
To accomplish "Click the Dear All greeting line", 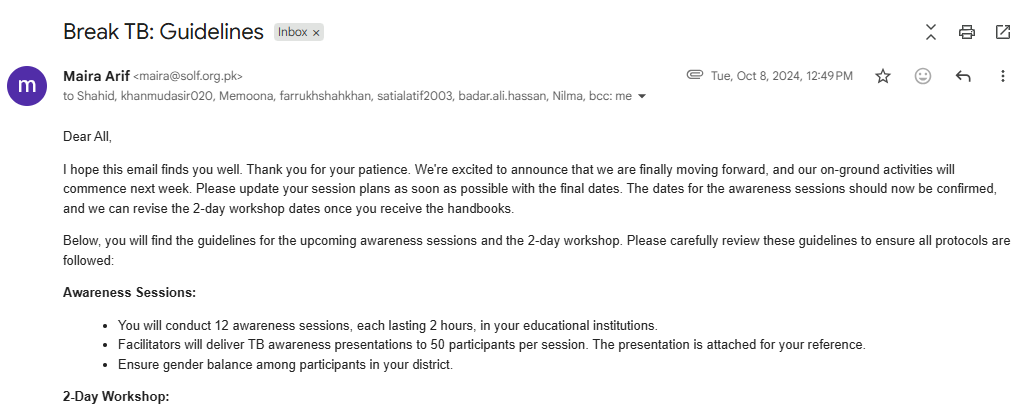I will [88, 137].
